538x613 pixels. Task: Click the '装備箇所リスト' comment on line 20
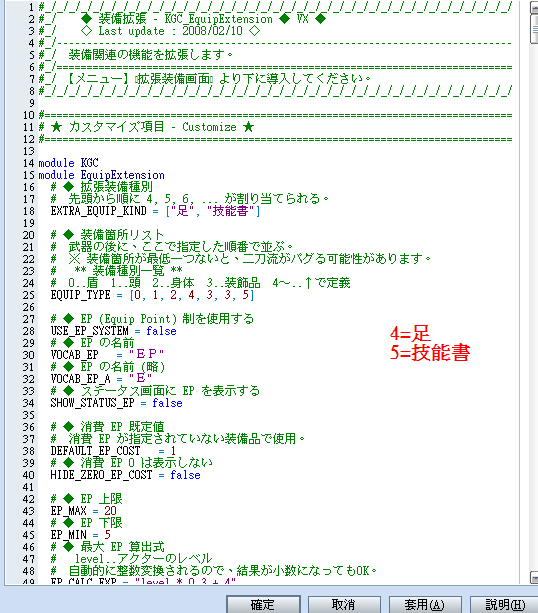click(108, 235)
